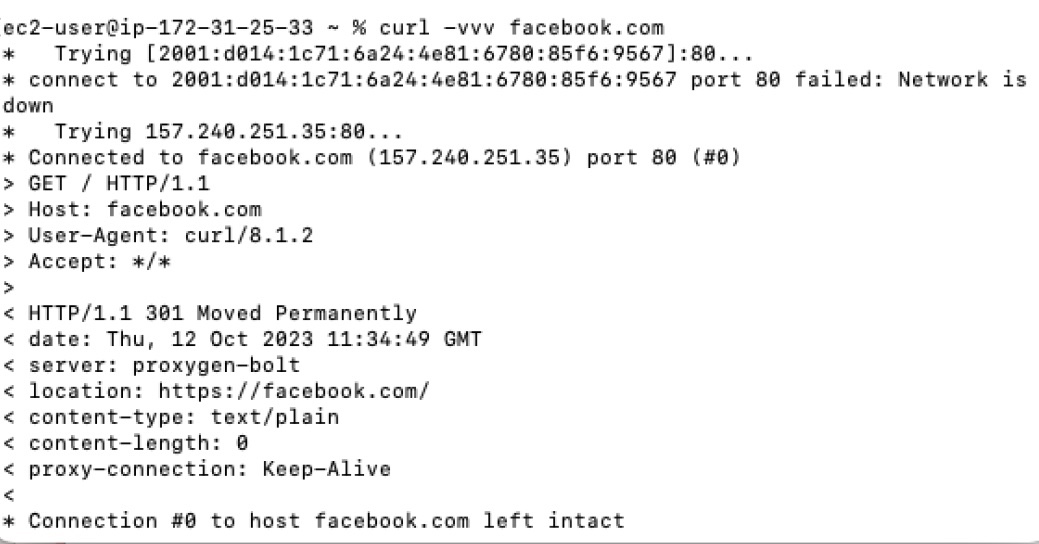Open the https://facebook.com/ location URL
The image size is (1039, 544).
pos(294,391)
